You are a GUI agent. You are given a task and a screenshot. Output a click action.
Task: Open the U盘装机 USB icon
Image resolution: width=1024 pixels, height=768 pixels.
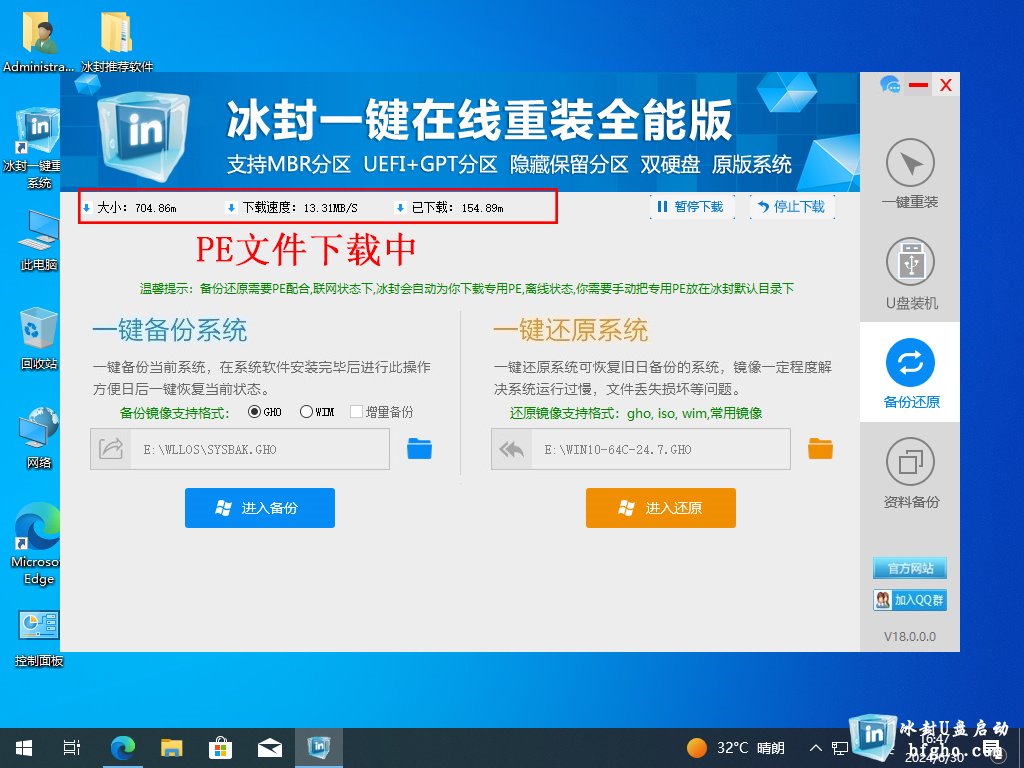pos(910,263)
